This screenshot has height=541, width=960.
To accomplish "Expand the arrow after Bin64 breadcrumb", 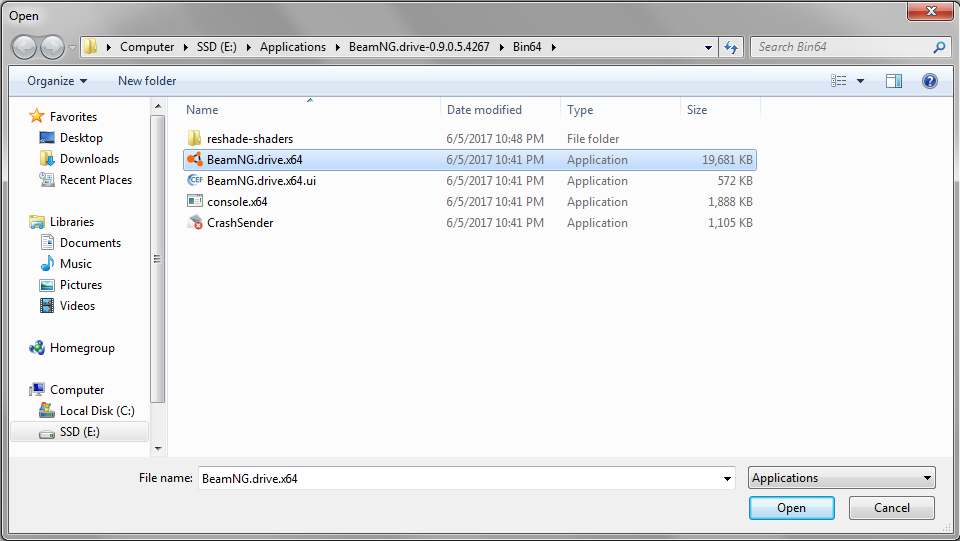I will click(553, 47).
